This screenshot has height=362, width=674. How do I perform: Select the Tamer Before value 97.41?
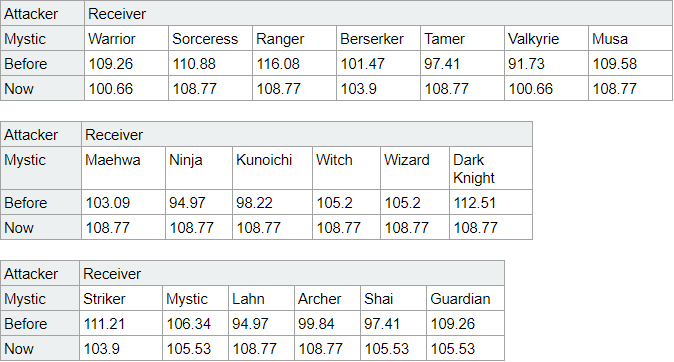coord(462,64)
